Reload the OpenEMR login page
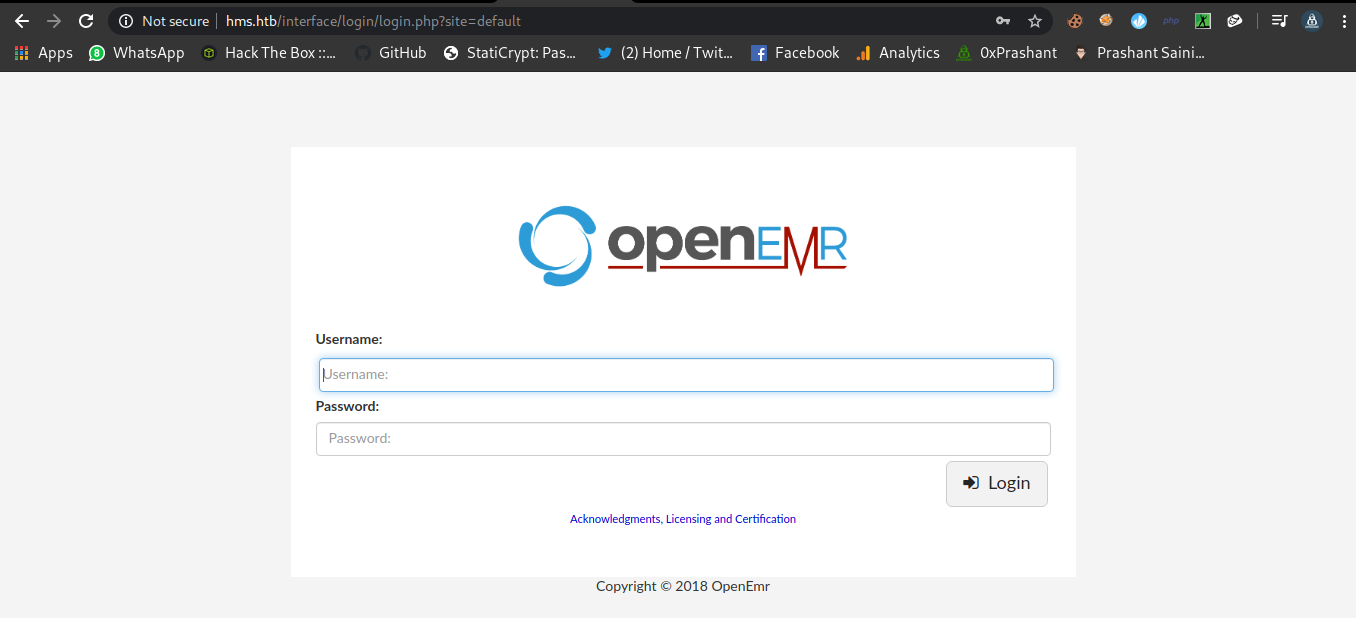 pyautogui.click(x=86, y=21)
